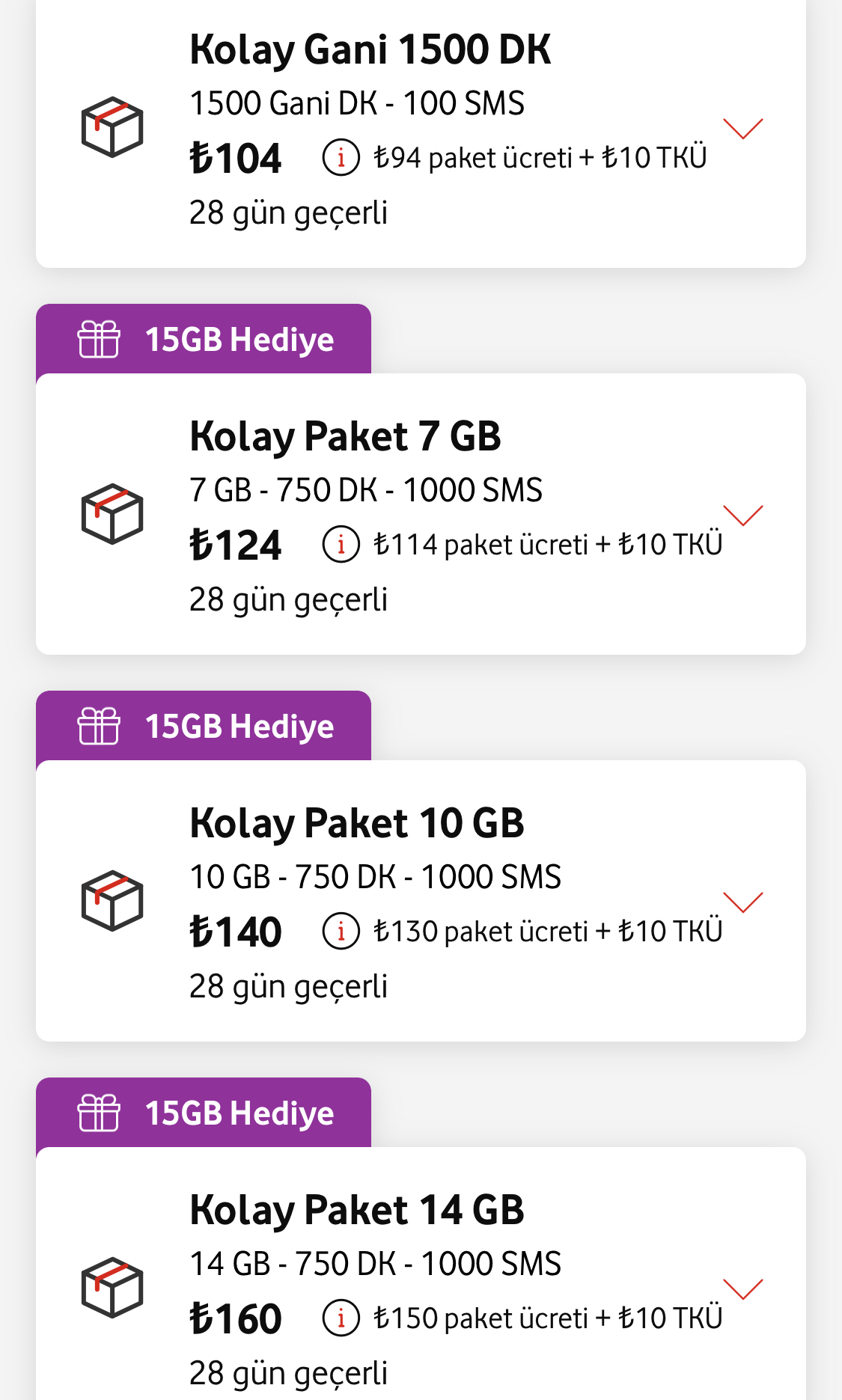Open price info icon next to ₺124
842x1400 pixels.
tap(341, 545)
